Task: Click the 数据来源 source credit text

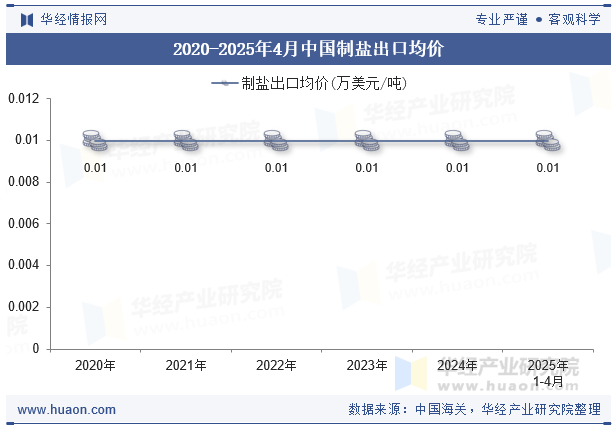Action: (475, 410)
